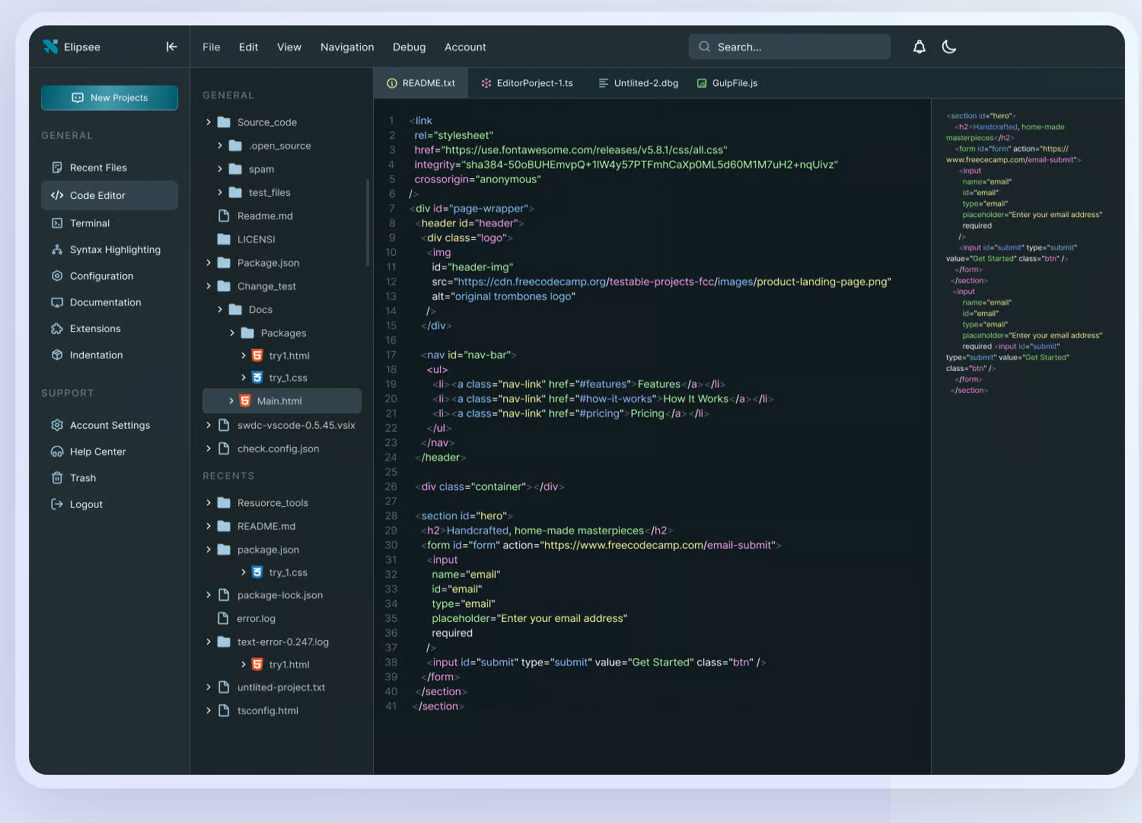Click the Elipsee logo icon

click(50, 47)
